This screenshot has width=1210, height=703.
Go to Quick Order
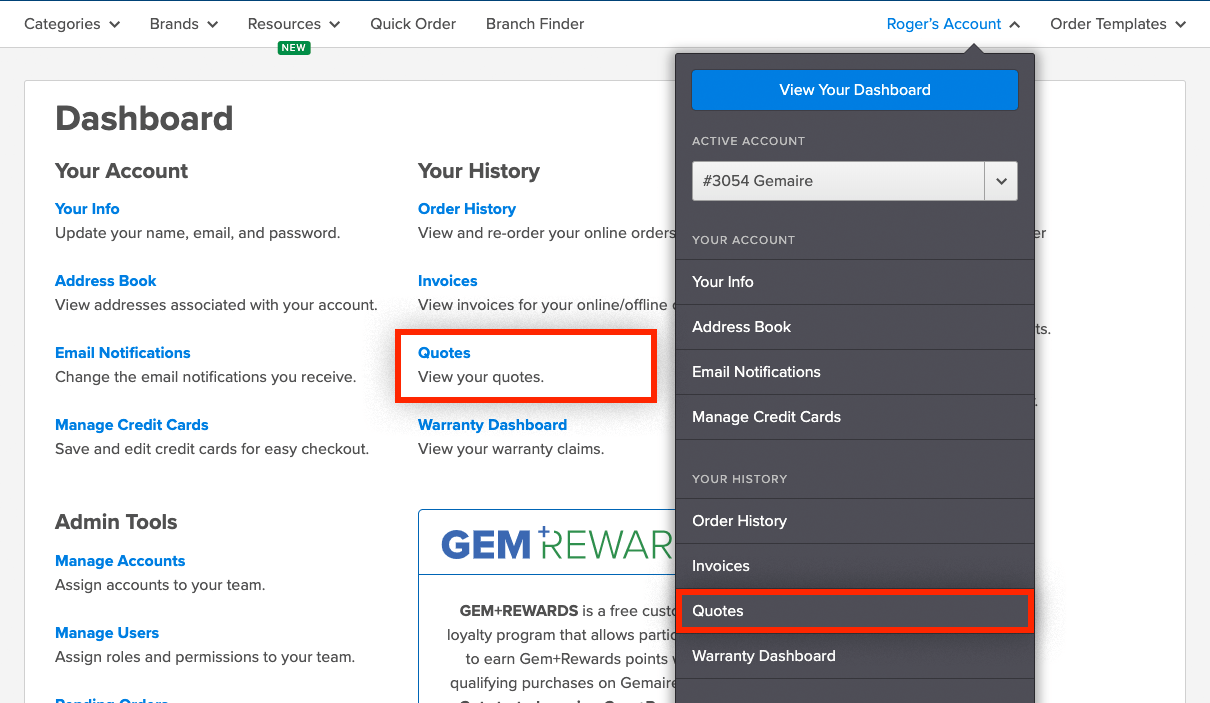[x=413, y=24]
